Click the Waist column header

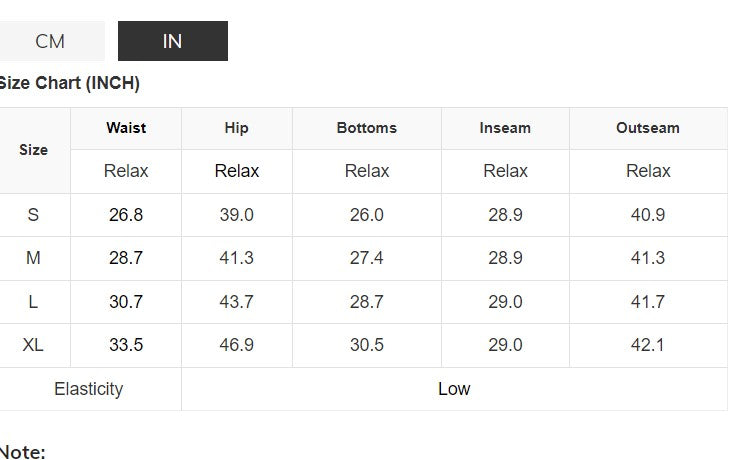pyautogui.click(x=126, y=128)
